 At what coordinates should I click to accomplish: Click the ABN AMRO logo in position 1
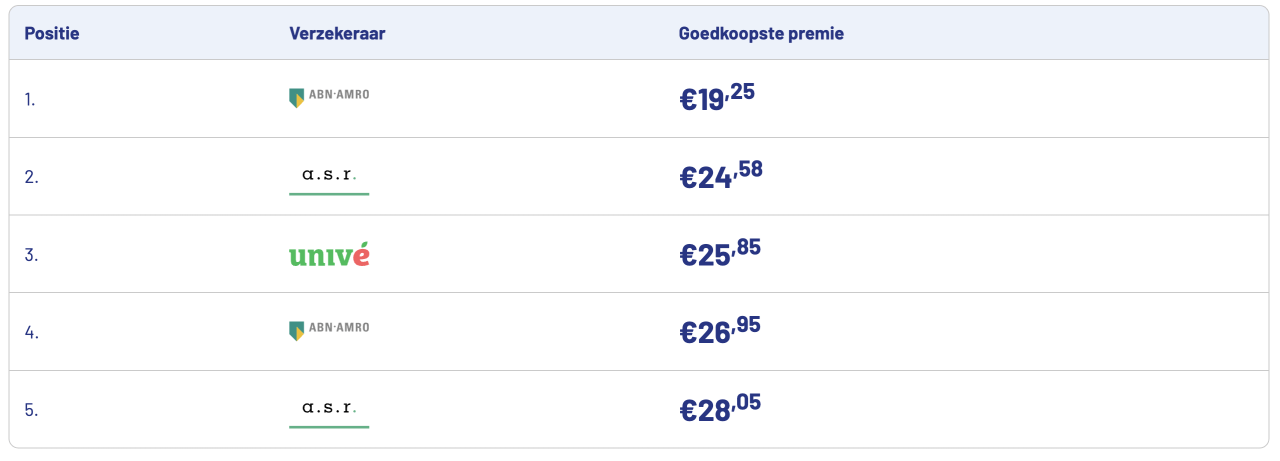(329, 97)
